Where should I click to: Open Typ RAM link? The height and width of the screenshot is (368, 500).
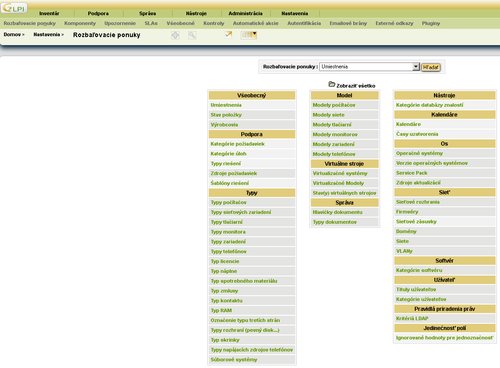[x=221, y=310]
